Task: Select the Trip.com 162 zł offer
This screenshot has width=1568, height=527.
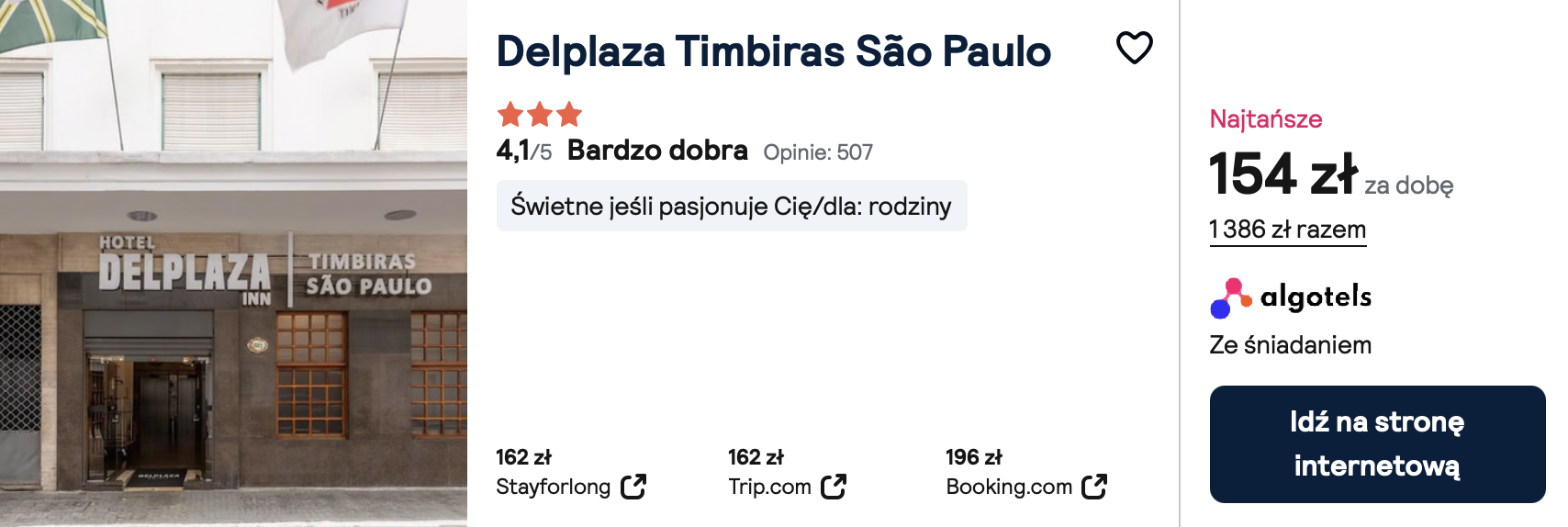Action: pos(787,473)
